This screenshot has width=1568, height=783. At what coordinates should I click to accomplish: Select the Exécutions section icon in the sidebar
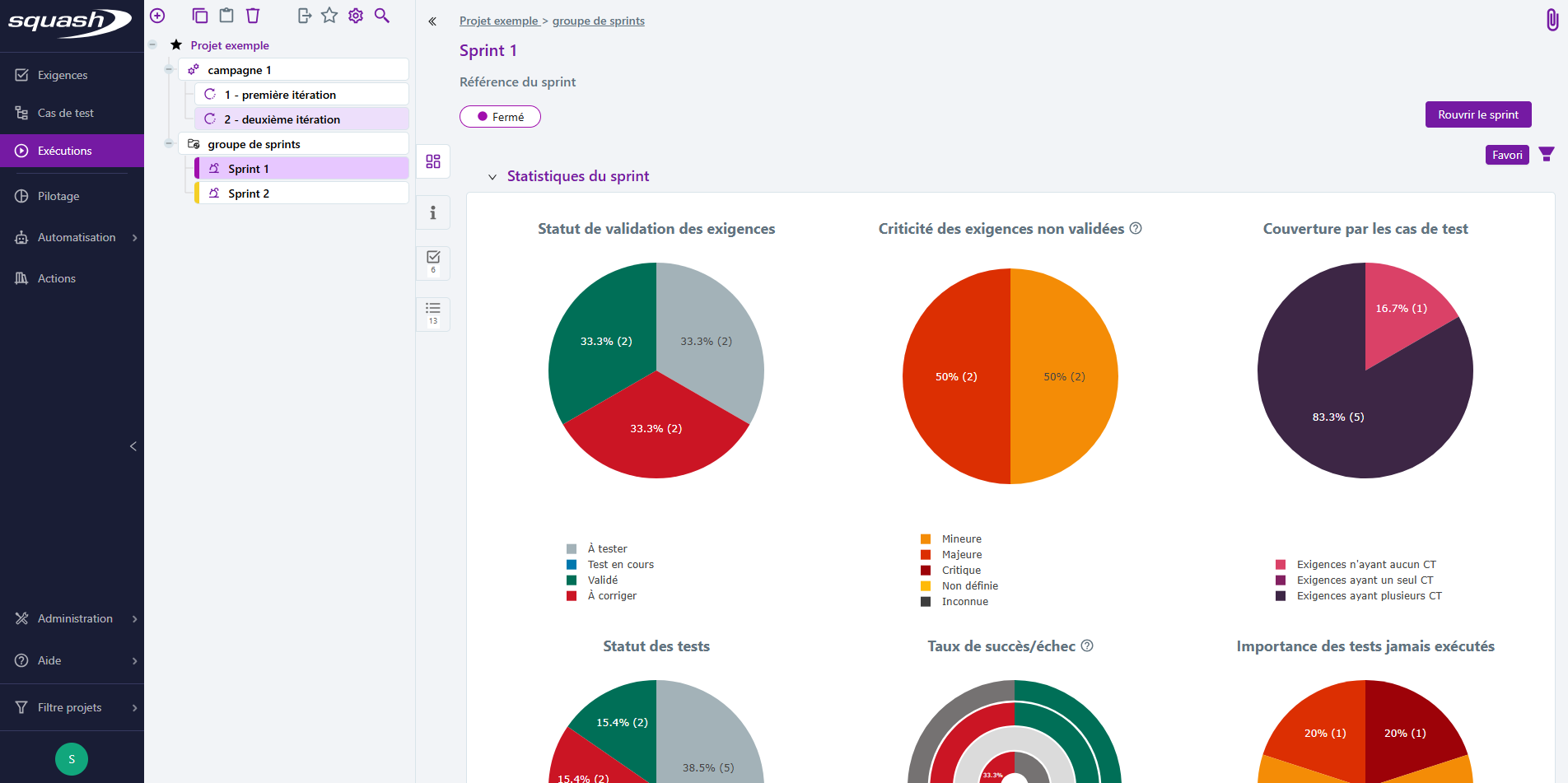tap(21, 151)
